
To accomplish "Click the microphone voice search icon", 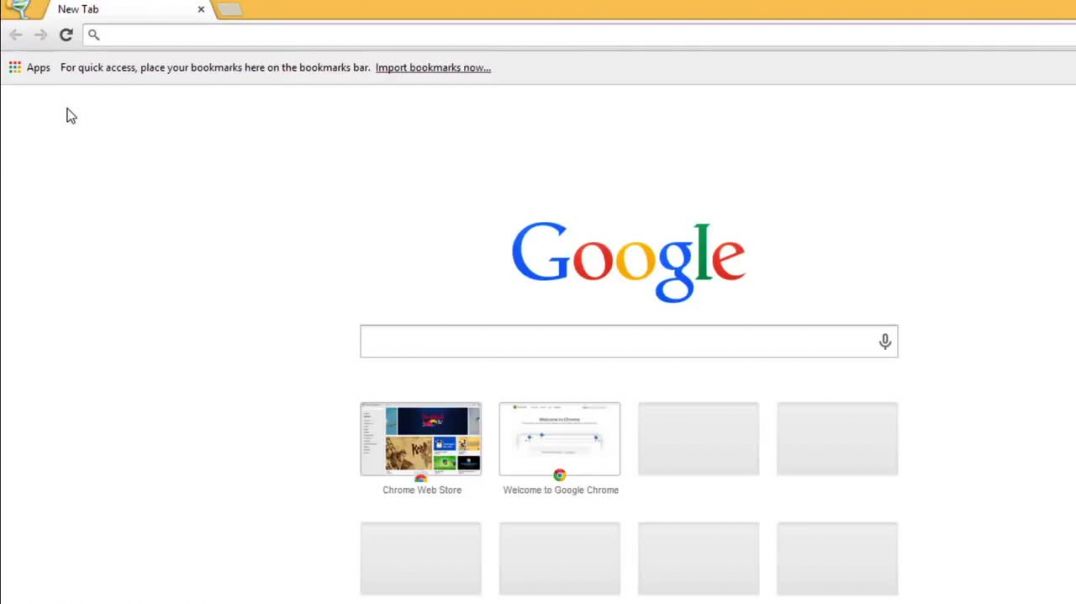I will point(885,341).
